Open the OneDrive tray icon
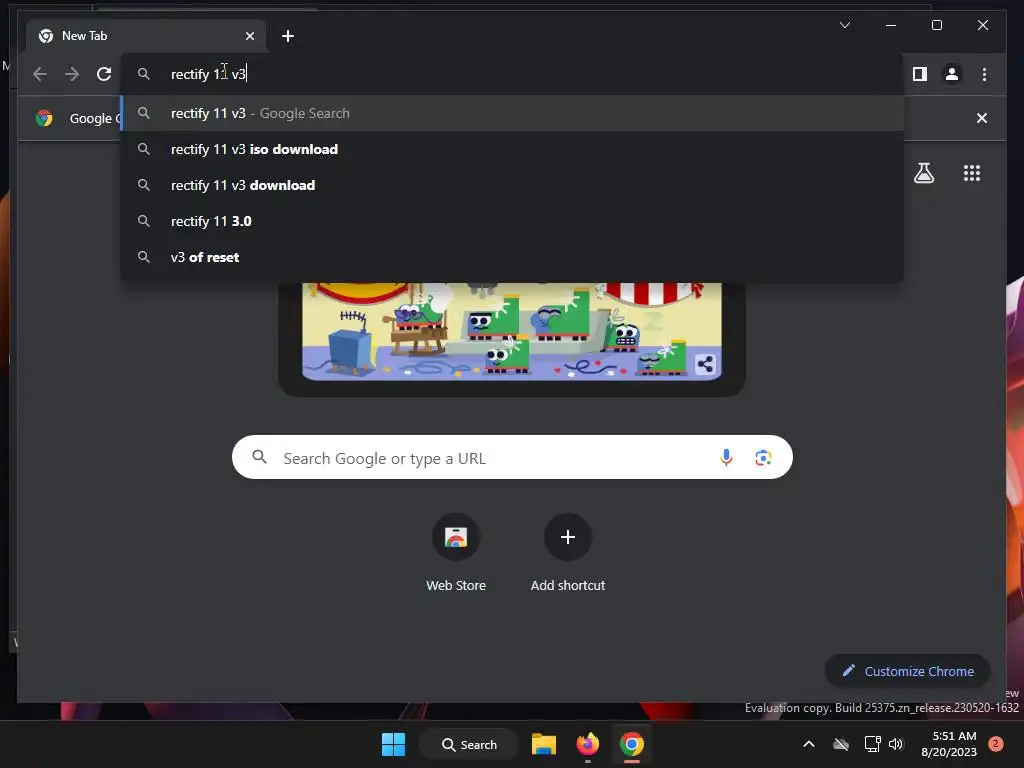Image resolution: width=1024 pixels, height=768 pixels. pos(840,744)
